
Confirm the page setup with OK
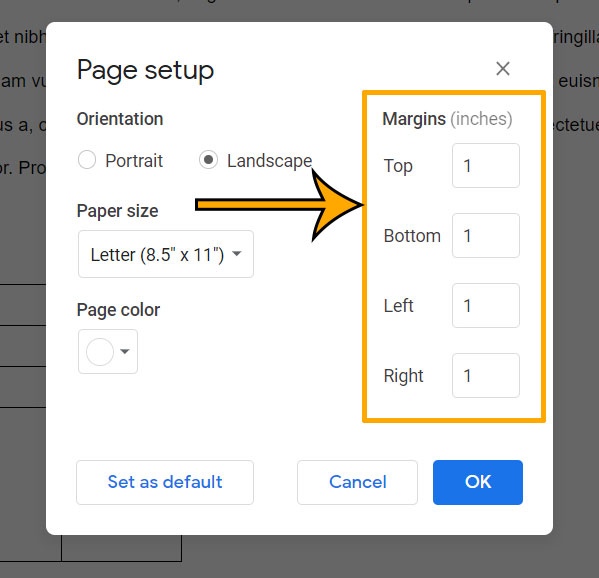(x=478, y=482)
